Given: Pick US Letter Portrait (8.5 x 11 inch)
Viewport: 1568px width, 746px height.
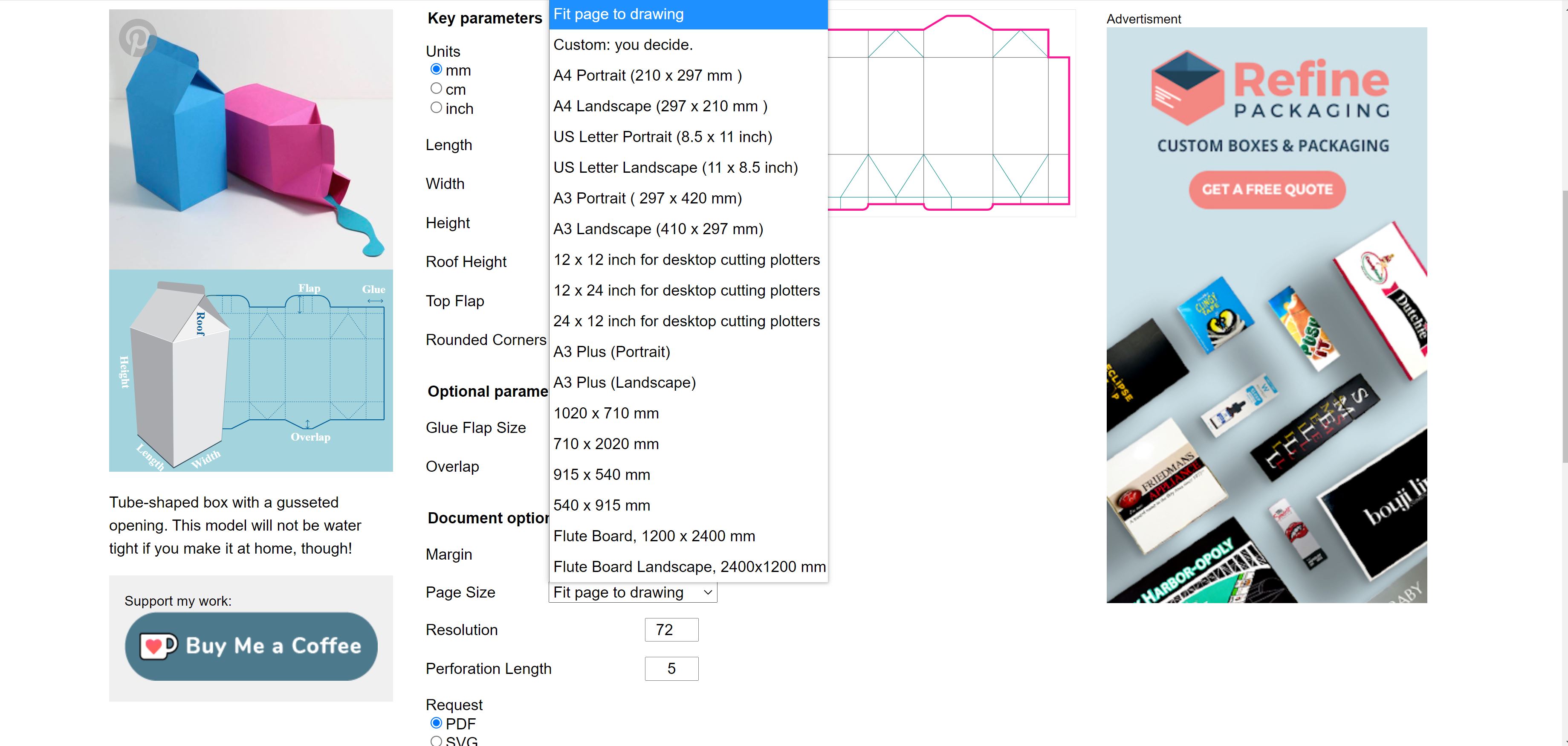Looking at the screenshot, I should (x=688, y=137).
